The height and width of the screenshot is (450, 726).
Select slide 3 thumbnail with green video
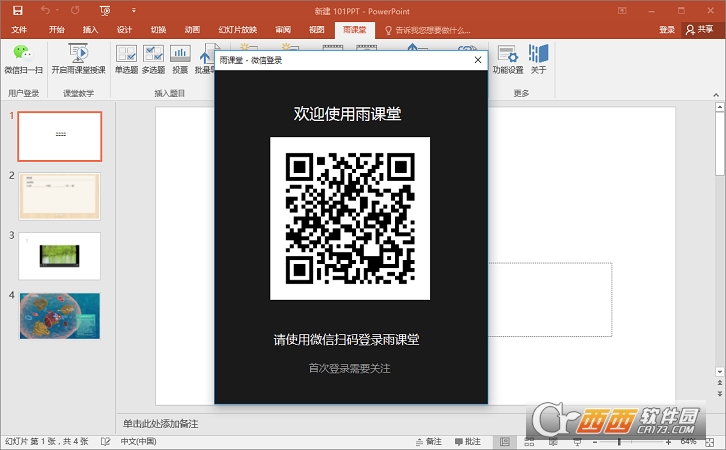pyautogui.click(x=60, y=256)
